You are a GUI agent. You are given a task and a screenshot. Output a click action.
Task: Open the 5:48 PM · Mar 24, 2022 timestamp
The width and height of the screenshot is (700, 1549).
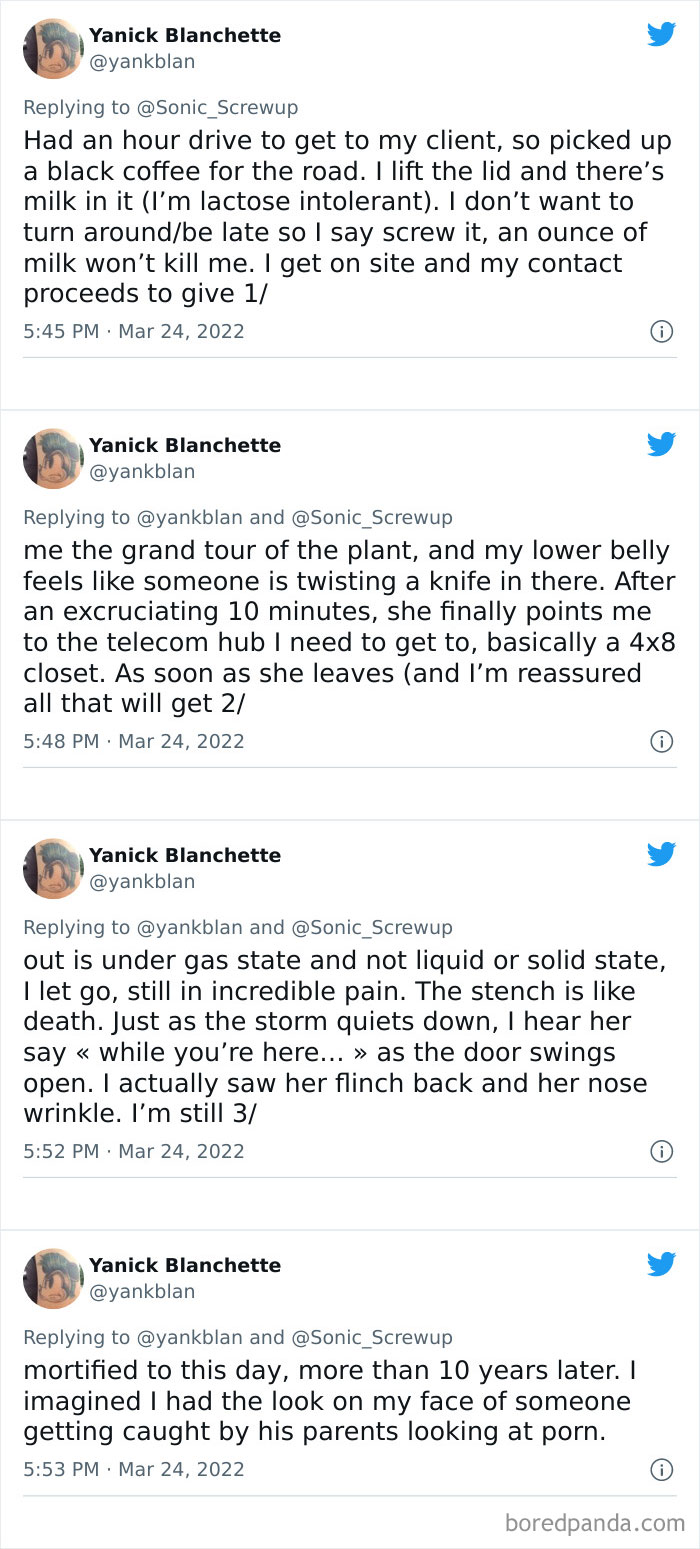(134, 741)
